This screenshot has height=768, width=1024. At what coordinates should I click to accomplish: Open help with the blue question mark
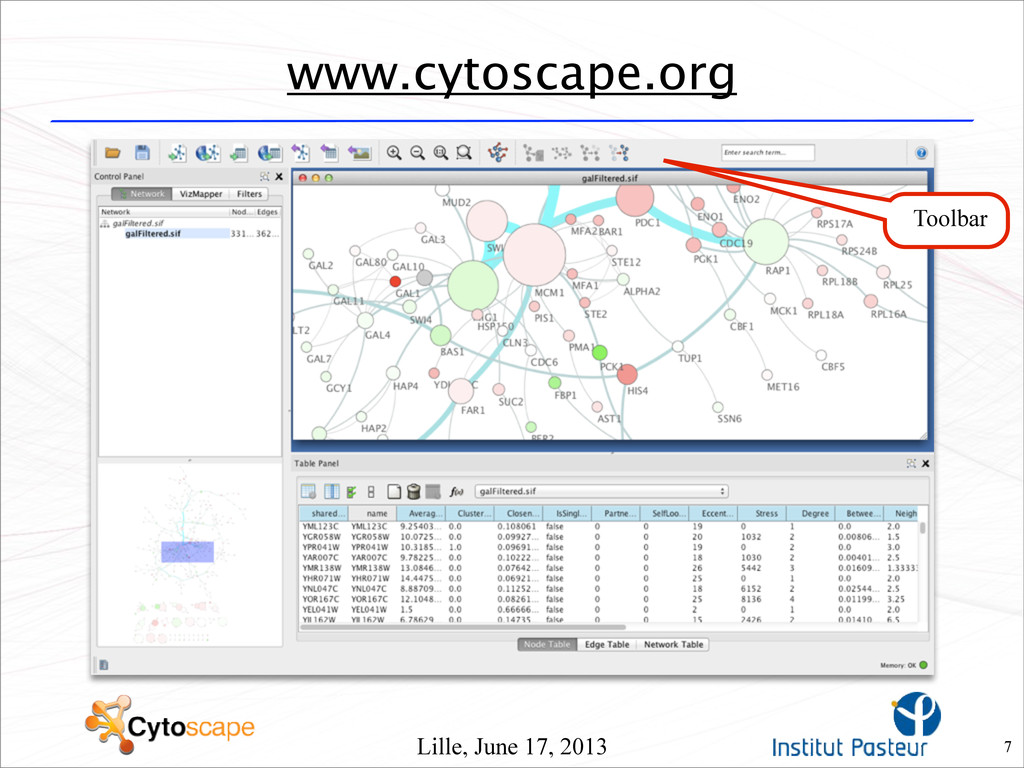(921, 153)
